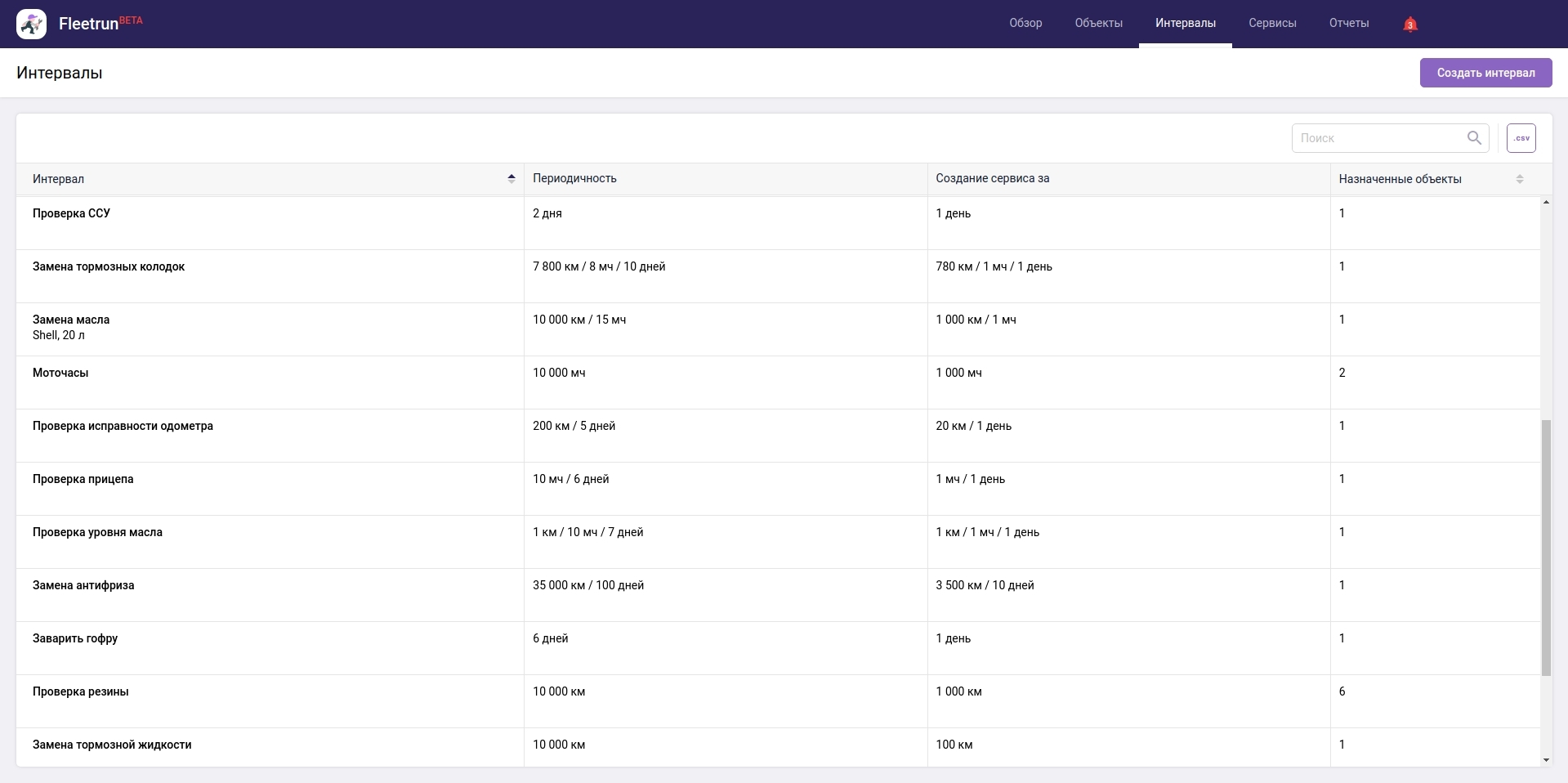
Task: Open the Отчеты tab
Action: tap(1348, 24)
